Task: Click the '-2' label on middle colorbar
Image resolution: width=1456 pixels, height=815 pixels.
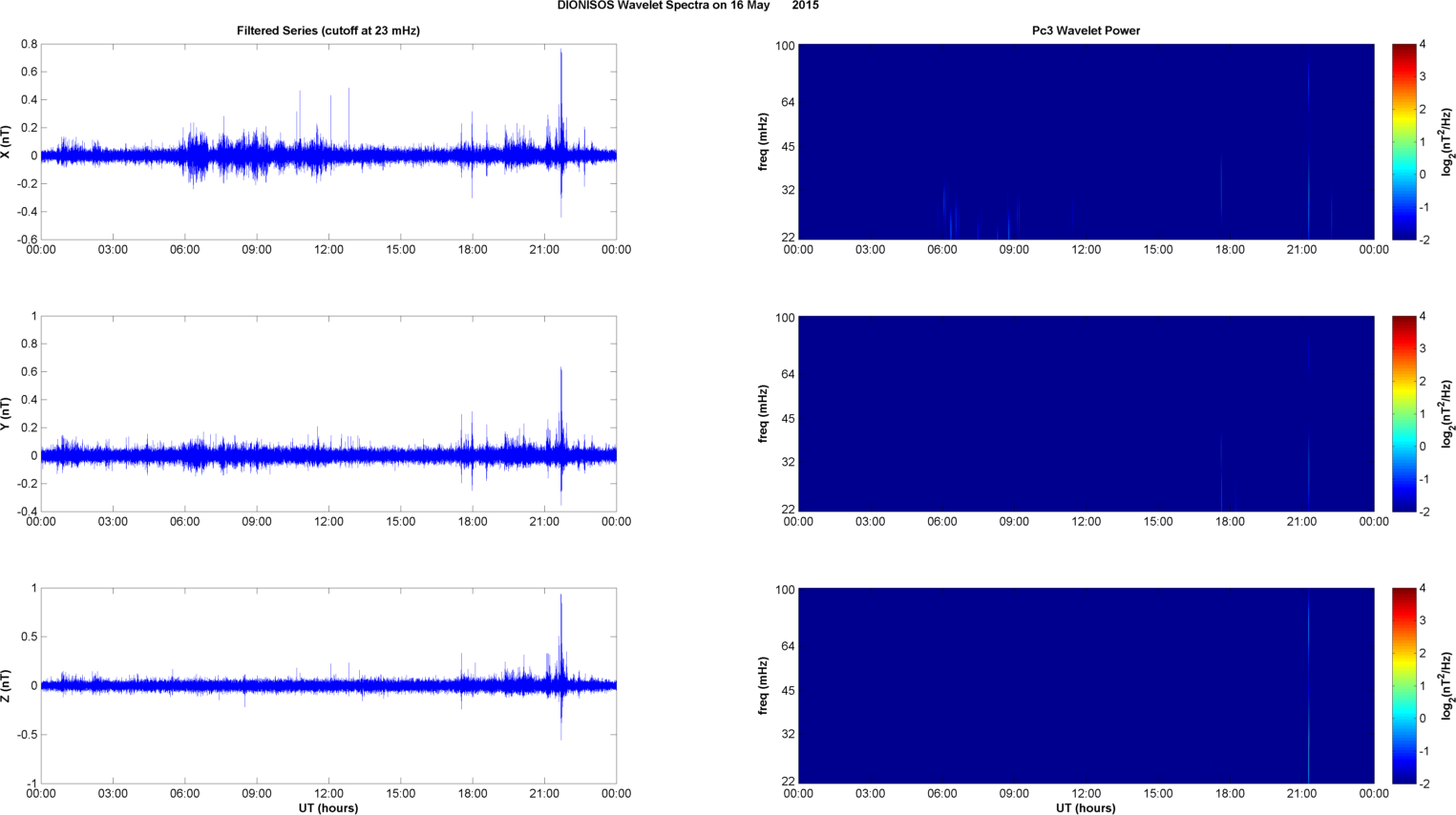Action: click(1423, 512)
